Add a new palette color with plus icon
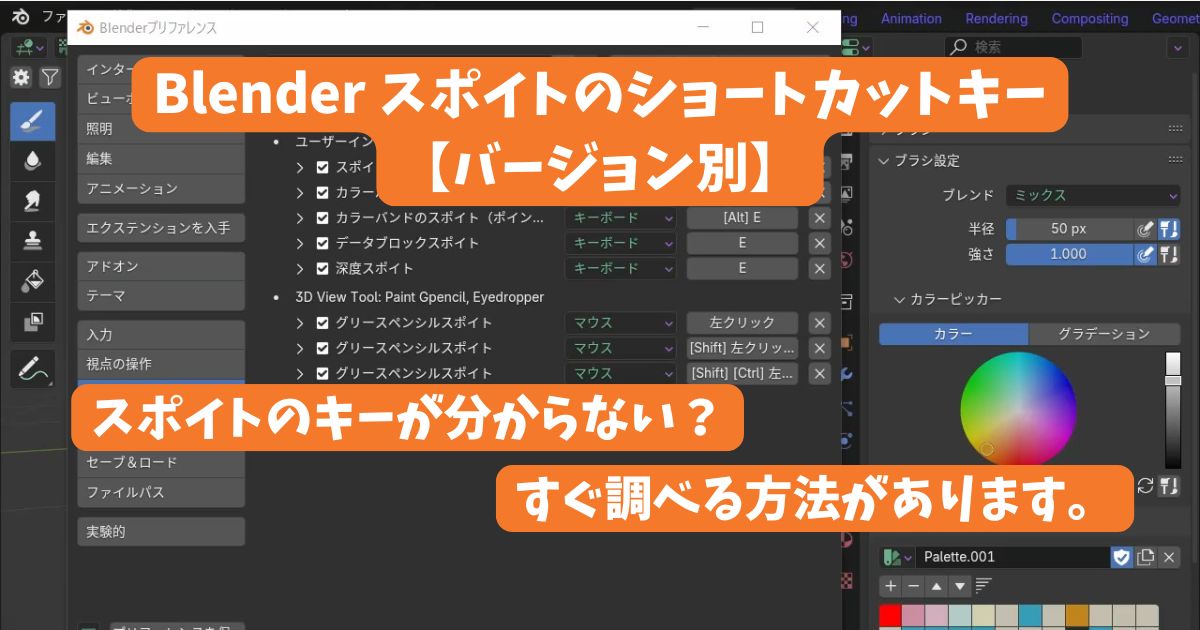The width and height of the screenshot is (1200, 630). click(x=891, y=585)
